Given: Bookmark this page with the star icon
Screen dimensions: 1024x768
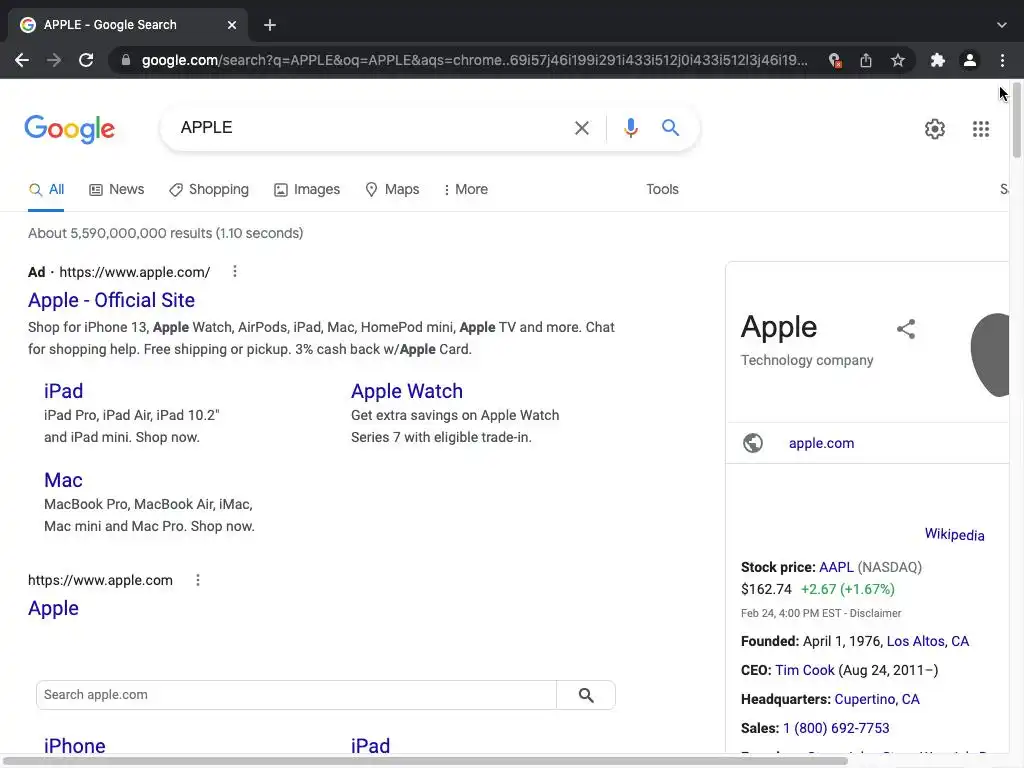Looking at the screenshot, I should pyautogui.click(x=898, y=60).
